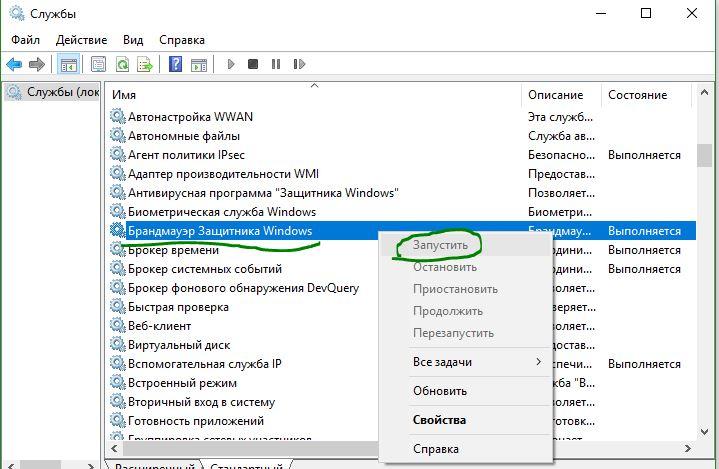This screenshot has width=719, height=469.
Task: Sort by the Имя column header
Action: click(315, 95)
